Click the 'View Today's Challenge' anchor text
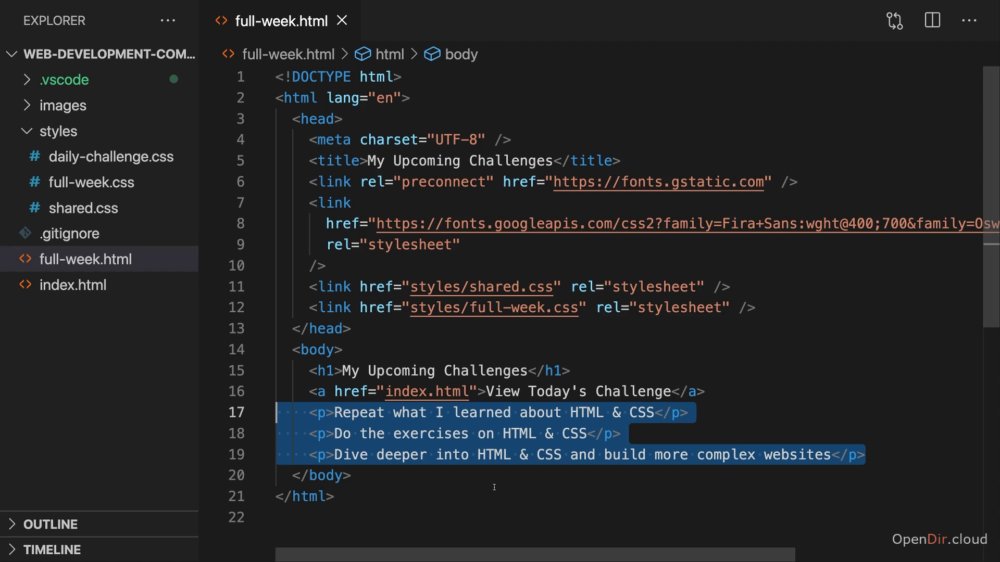Screen dimensions: 1000x562 [578, 391]
